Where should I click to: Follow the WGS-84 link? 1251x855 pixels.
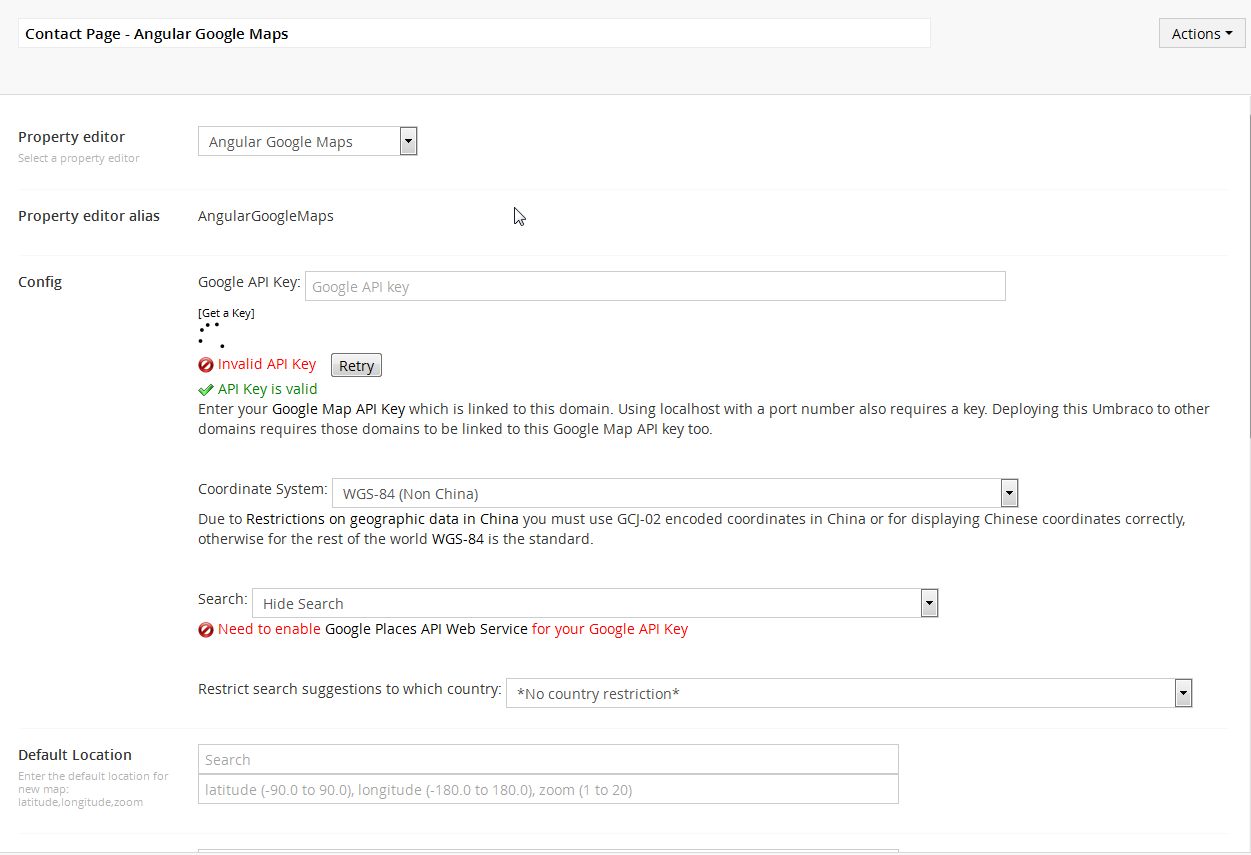coord(458,539)
